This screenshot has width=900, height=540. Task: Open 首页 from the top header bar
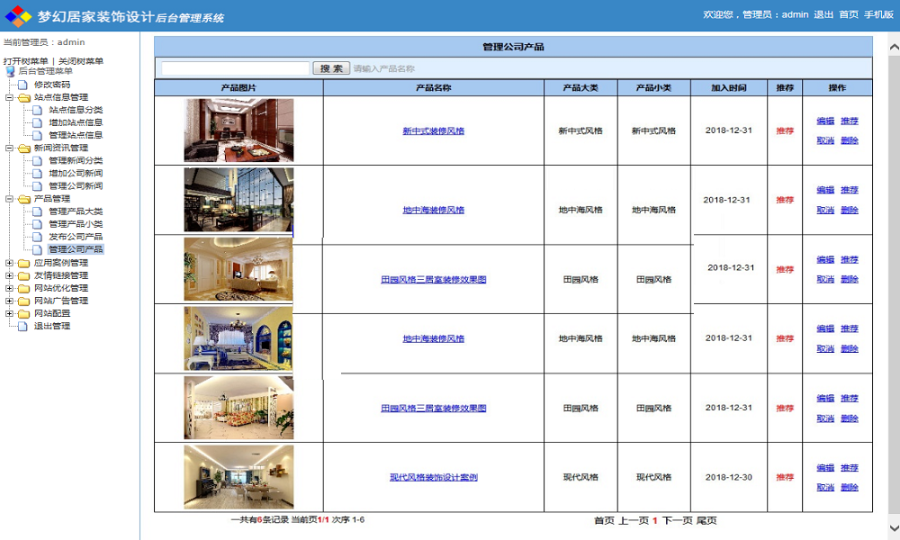[848, 14]
